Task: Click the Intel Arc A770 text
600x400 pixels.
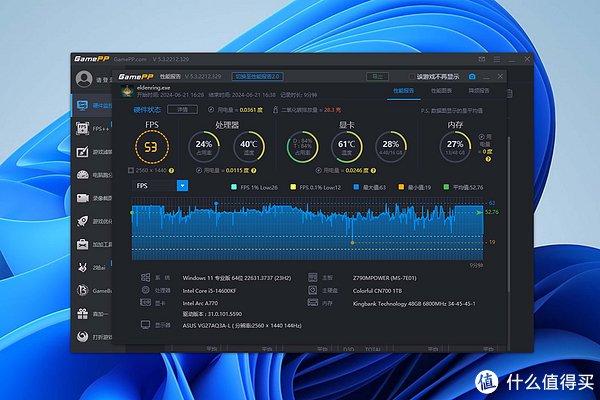Action: [x=200, y=303]
